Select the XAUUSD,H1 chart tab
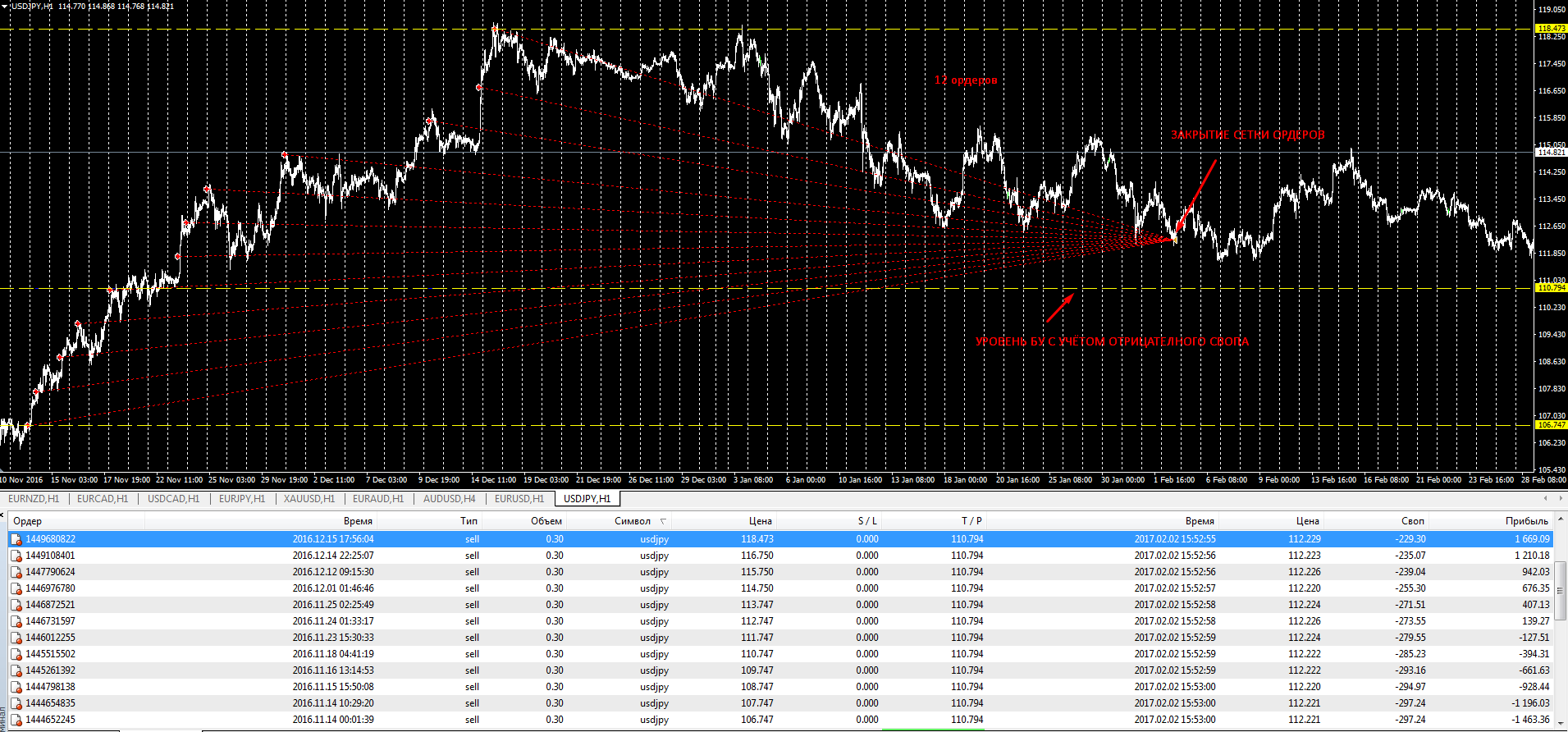 [x=309, y=498]
